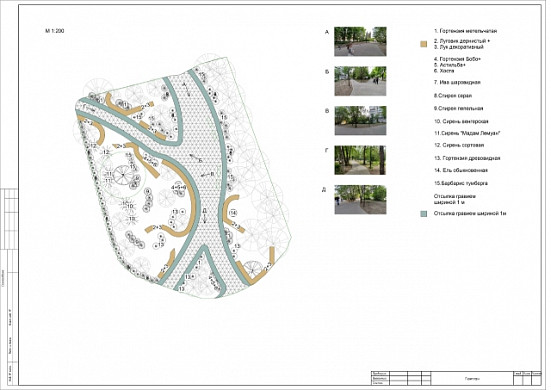The height and width of the screenshot is (390, 551).
Task: Open site photo thumbnail labeled Д
Action: coord(360,200)
